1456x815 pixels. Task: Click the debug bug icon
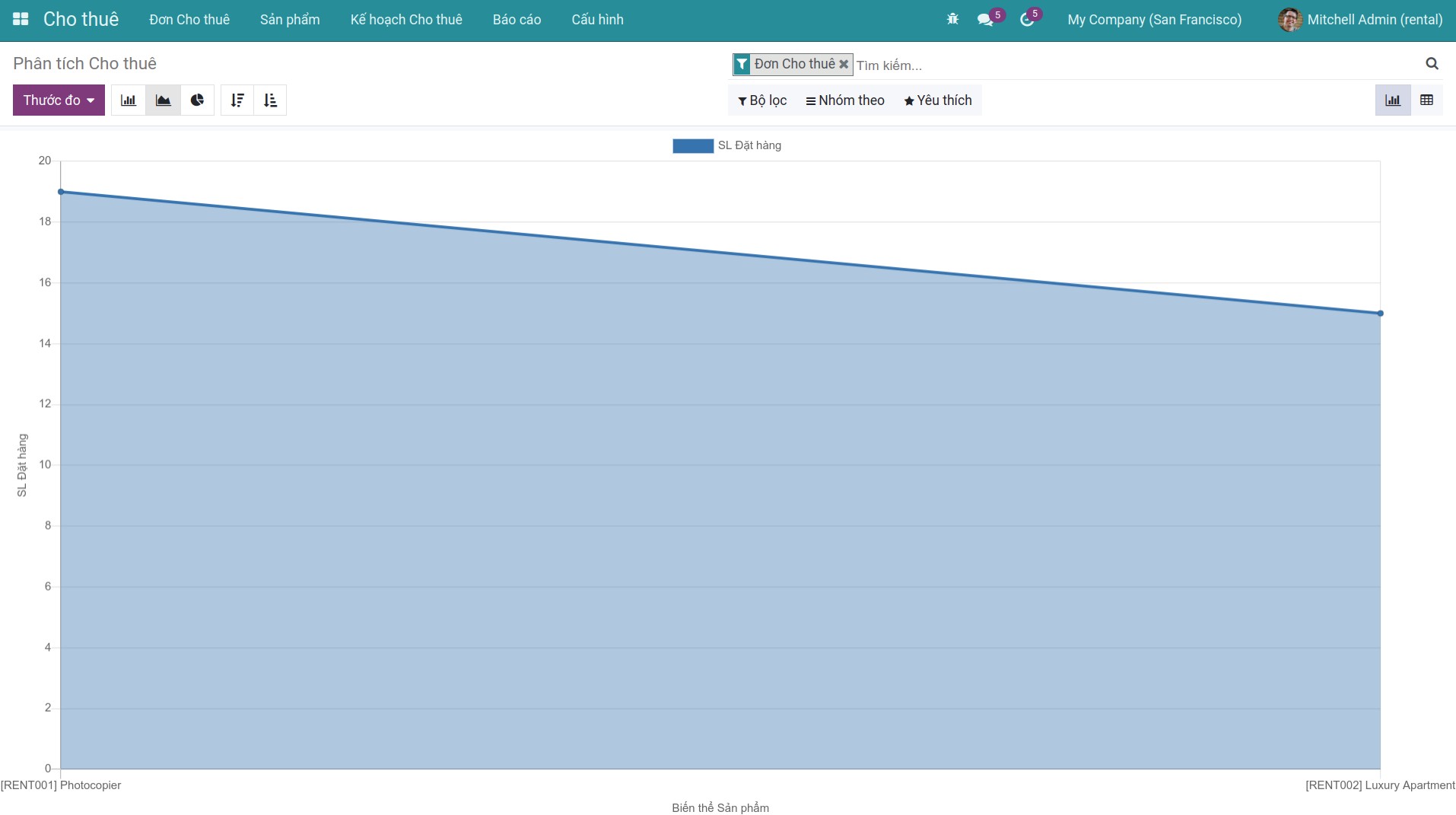(952, 19)
